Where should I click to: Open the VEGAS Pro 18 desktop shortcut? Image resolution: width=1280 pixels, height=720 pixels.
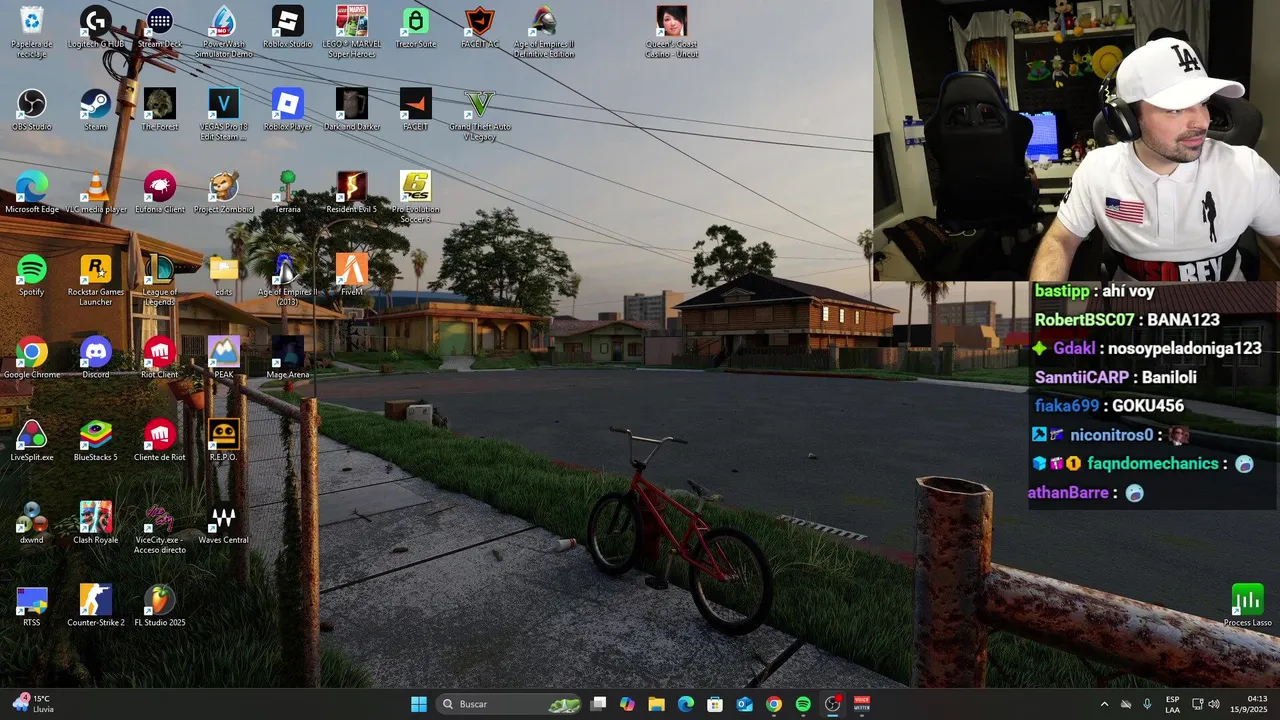(x=224, y=114)
